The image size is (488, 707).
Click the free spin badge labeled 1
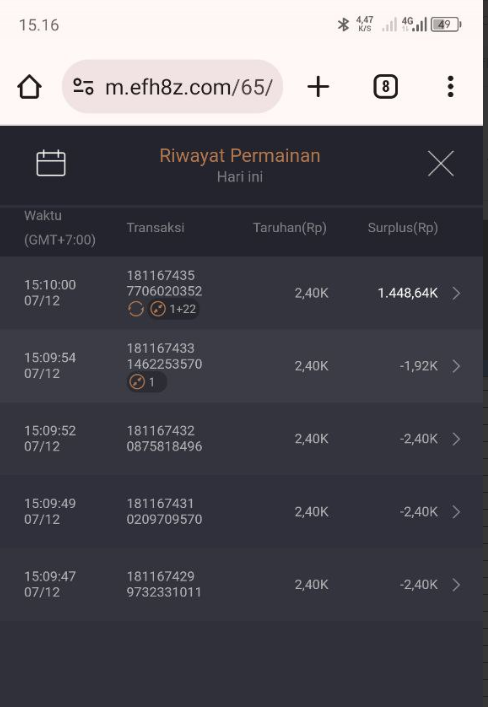[x=146, y=382]
